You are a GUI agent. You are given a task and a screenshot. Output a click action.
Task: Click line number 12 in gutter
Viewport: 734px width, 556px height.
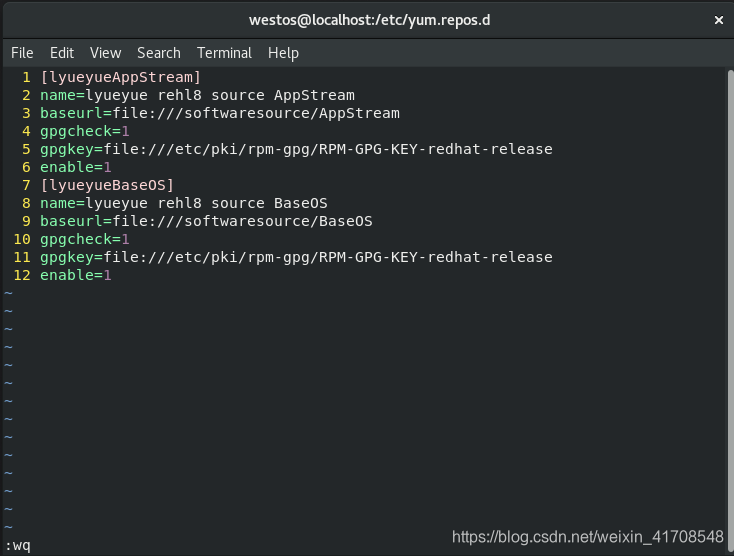click(22, 275)
